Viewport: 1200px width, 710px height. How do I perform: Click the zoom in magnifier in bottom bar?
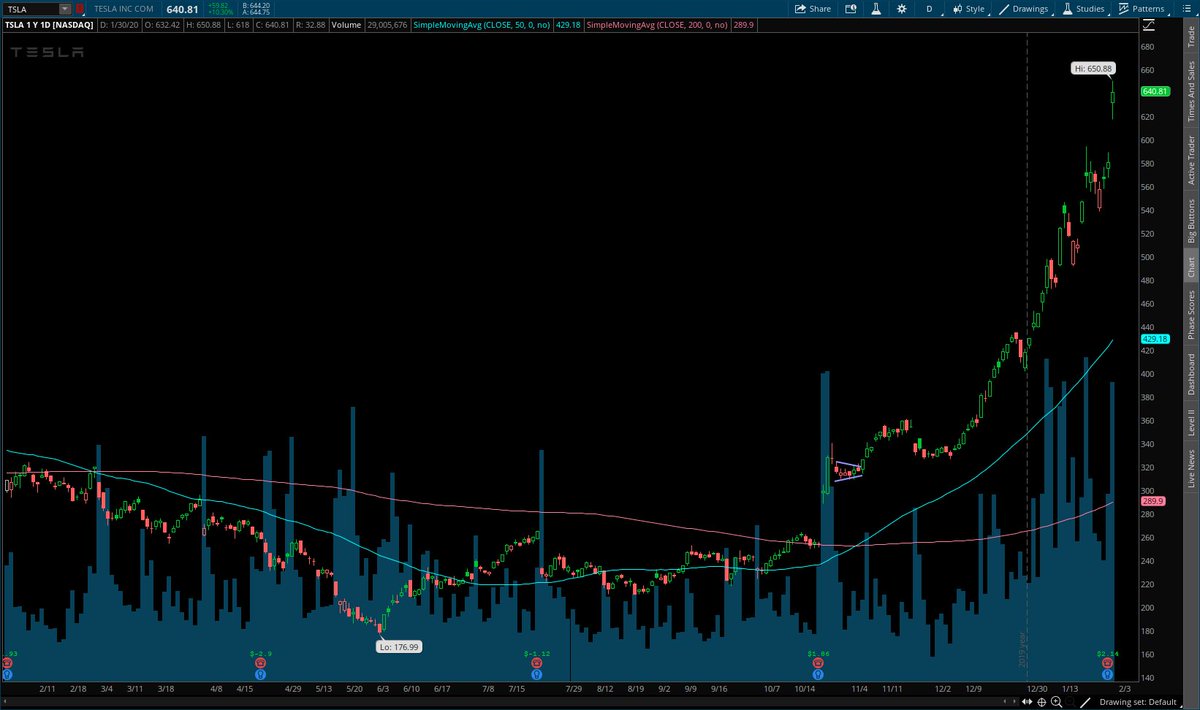[x=1056, y=702]
